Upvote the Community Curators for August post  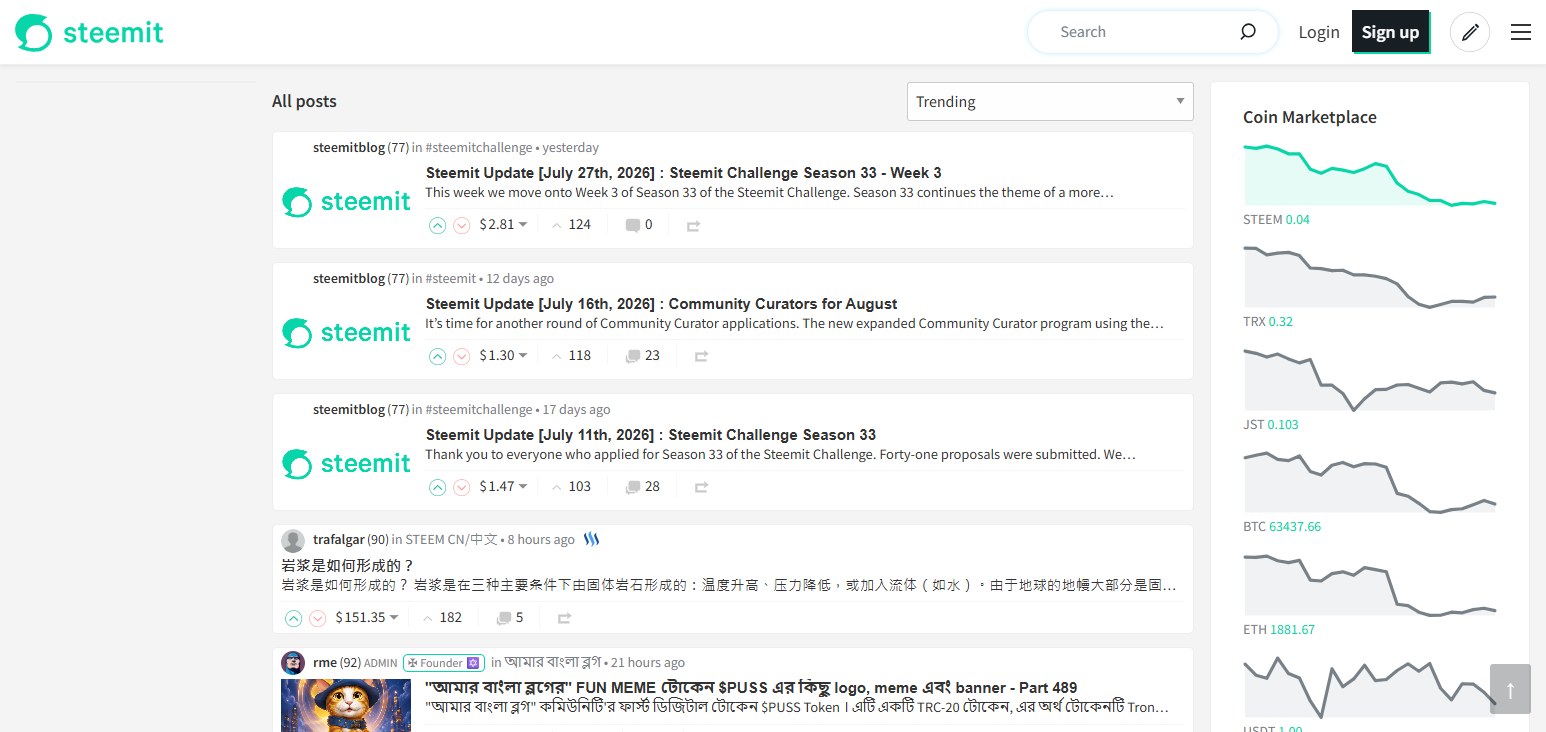437,356
